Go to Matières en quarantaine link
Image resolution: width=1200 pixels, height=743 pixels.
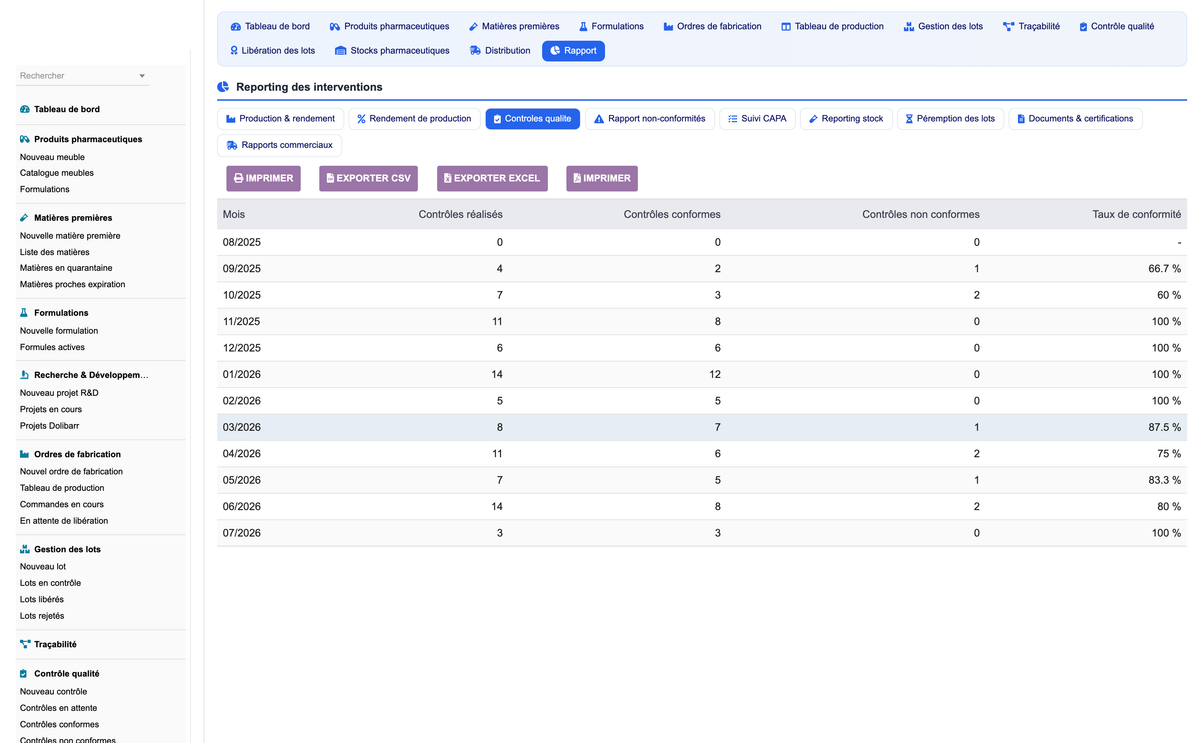pyautogui.click(x=66, y=268)
